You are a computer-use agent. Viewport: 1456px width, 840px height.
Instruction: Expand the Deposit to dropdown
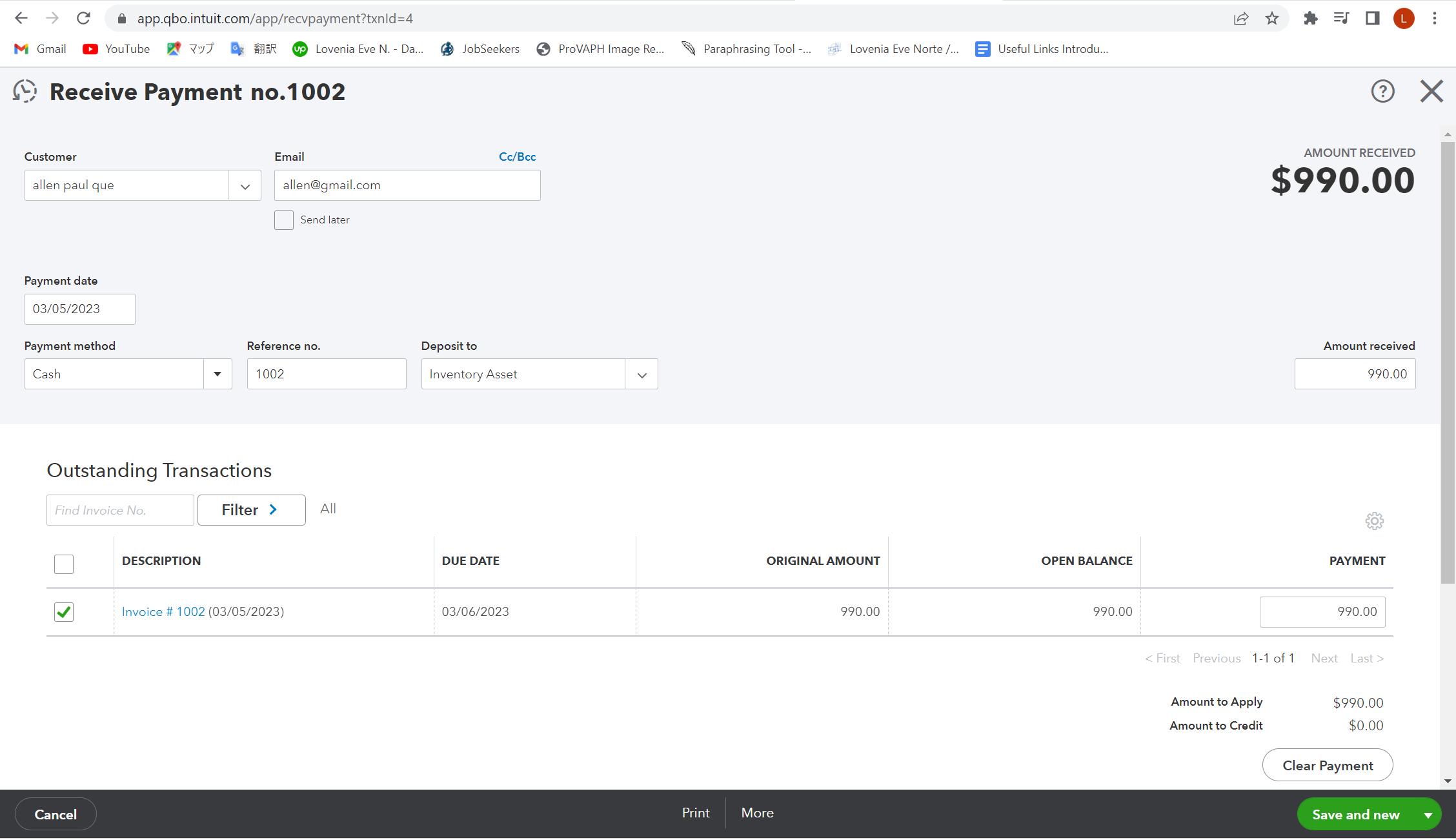[642, 374]
